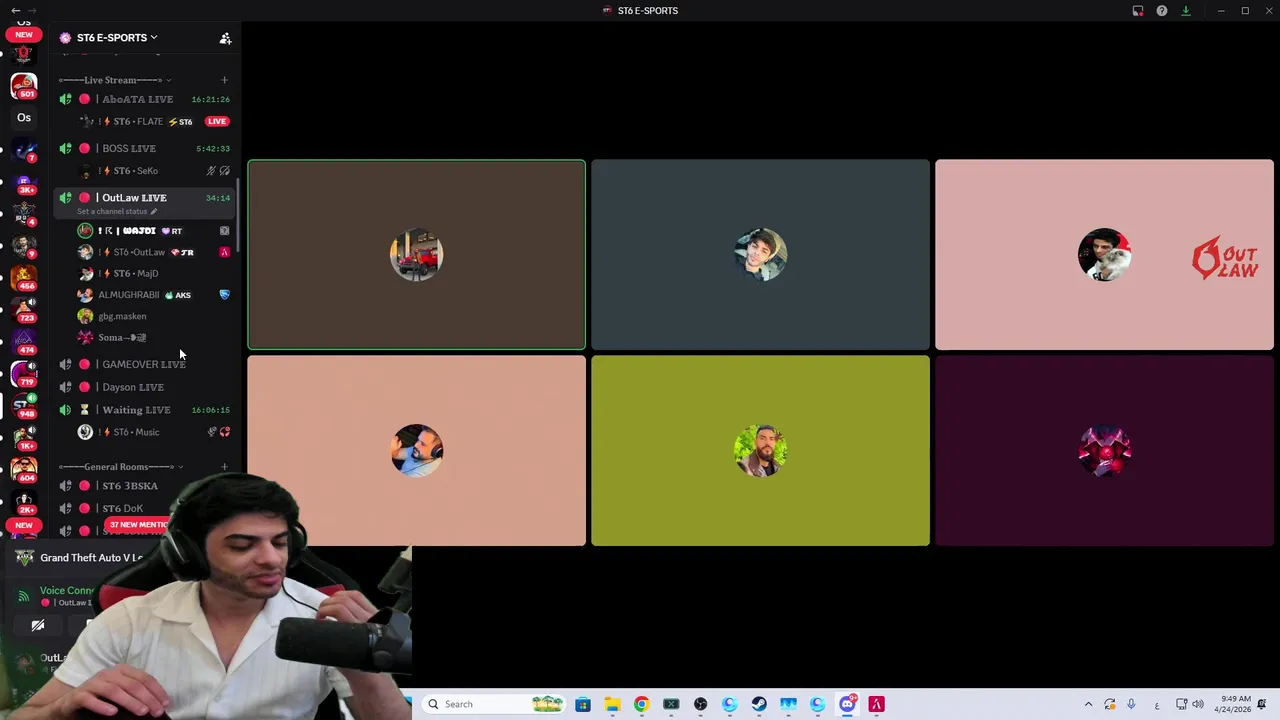The height and width of the screenshot is (720, 1280).
Task: Open the ST6 server with 948 badge
Action: (24, 405)
